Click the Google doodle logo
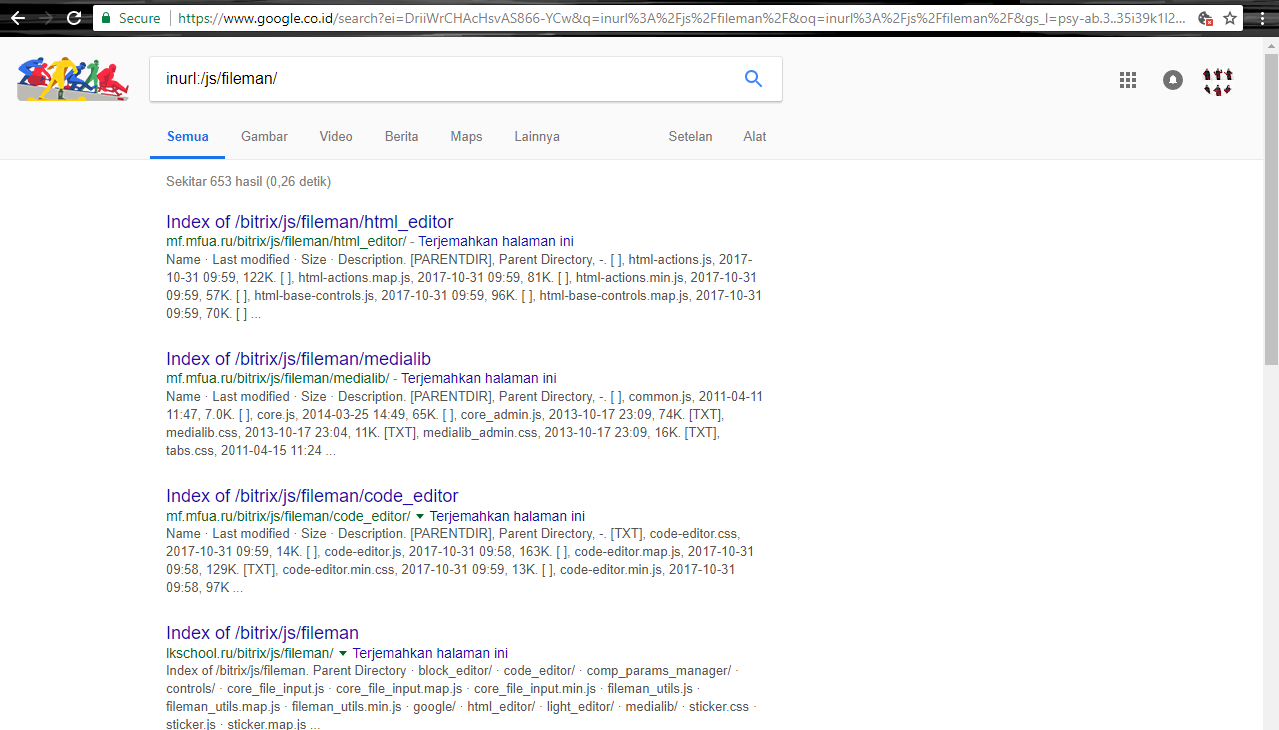Screen dimensions: 1279x730 pos(73,79)
